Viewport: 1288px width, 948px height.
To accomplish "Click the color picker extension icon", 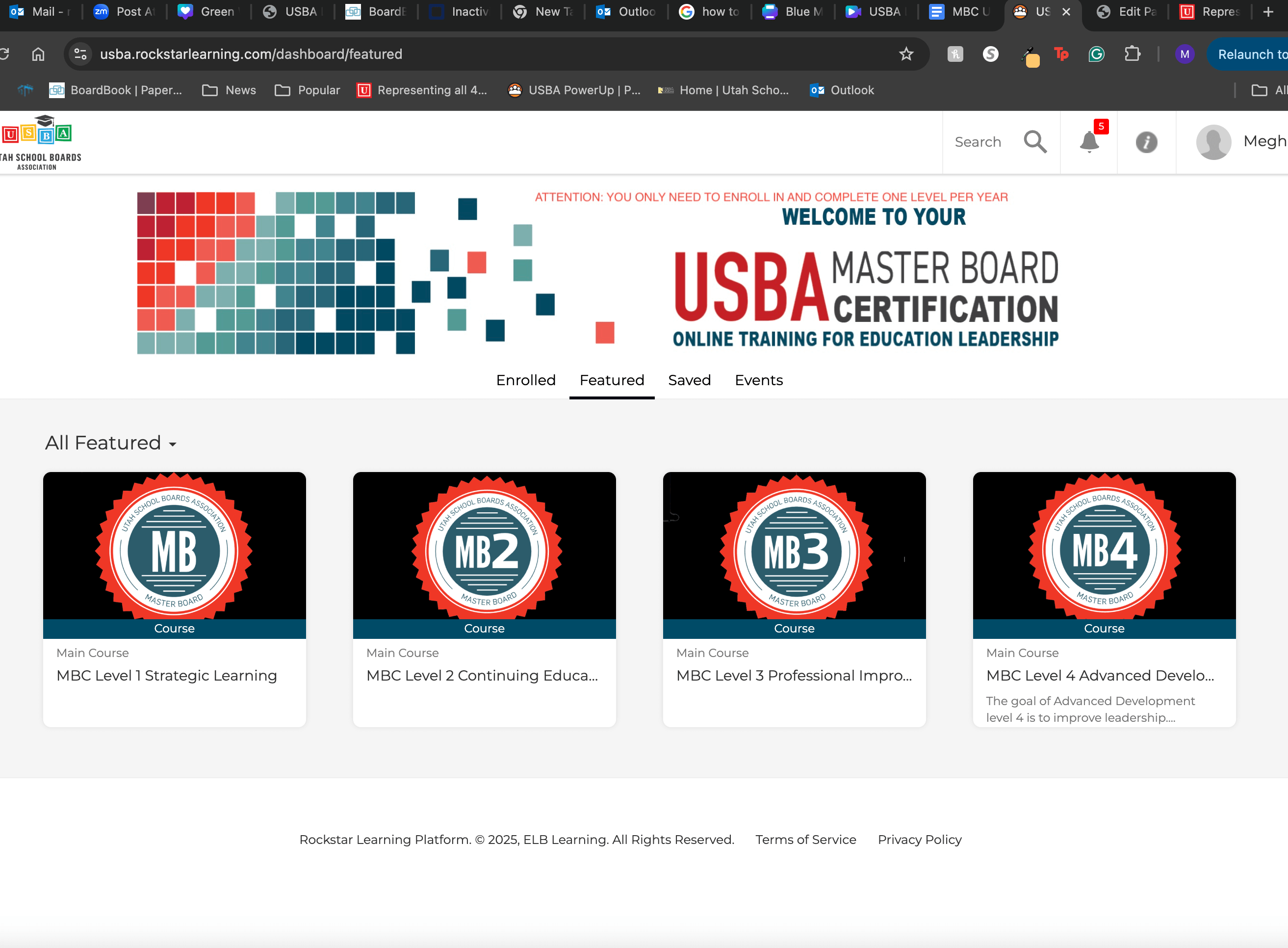I will tap(1030, 56).
